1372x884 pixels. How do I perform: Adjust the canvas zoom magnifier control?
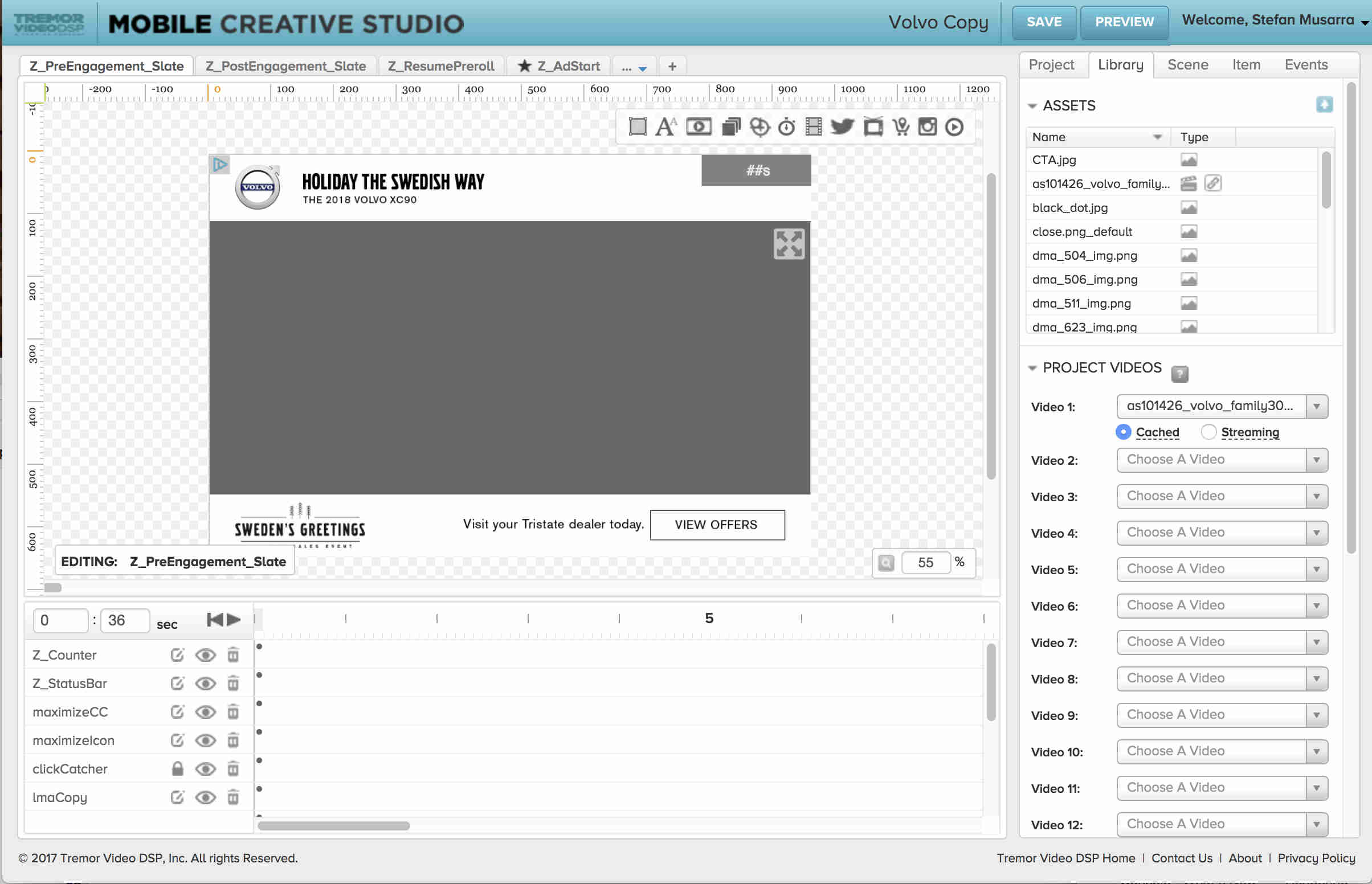[x=886, y=563]
